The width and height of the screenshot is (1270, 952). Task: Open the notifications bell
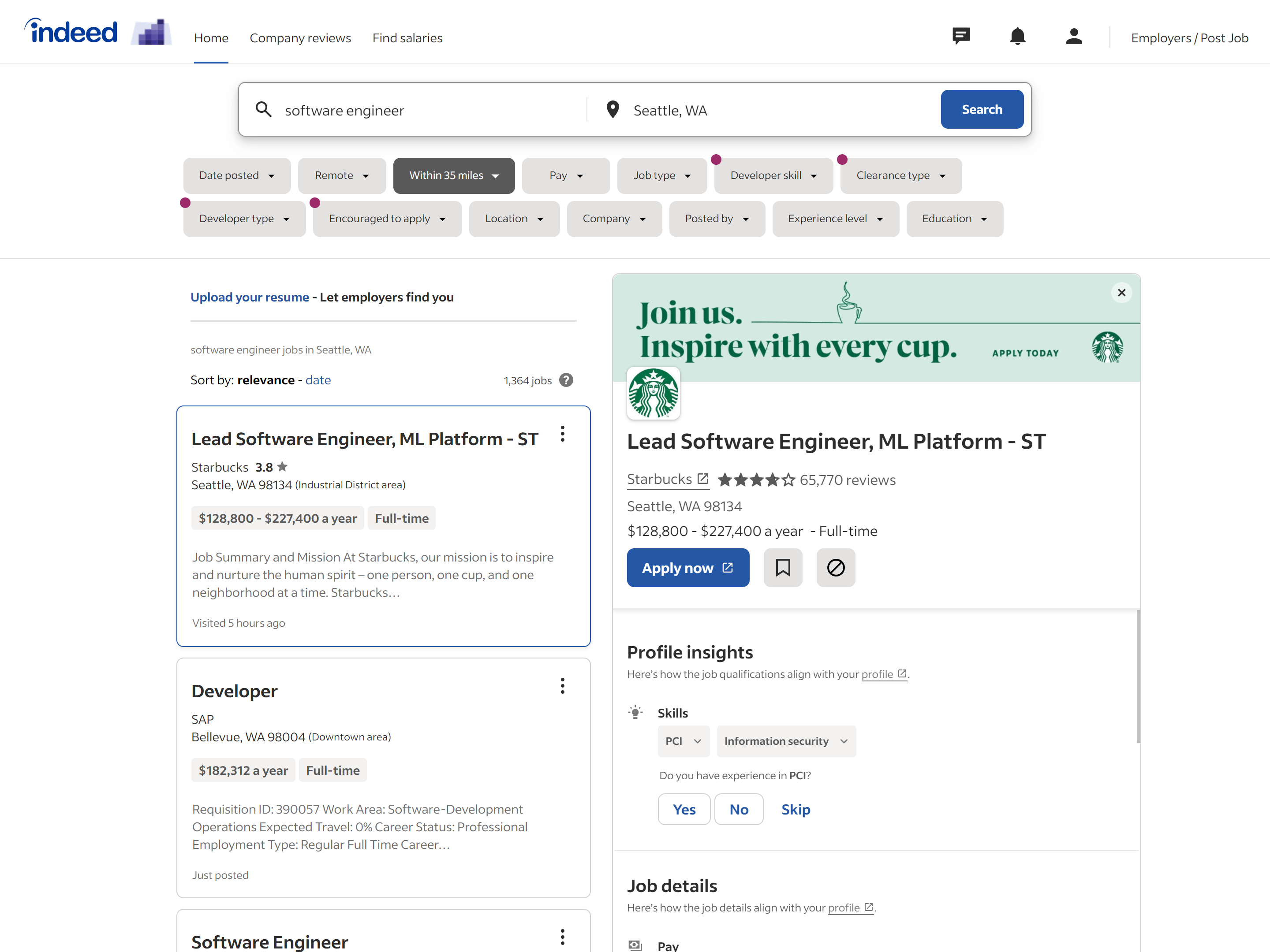1017,37
